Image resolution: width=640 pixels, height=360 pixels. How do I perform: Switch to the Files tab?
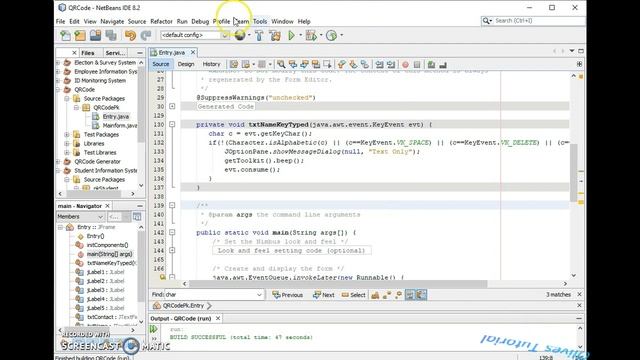pos(88,53)
